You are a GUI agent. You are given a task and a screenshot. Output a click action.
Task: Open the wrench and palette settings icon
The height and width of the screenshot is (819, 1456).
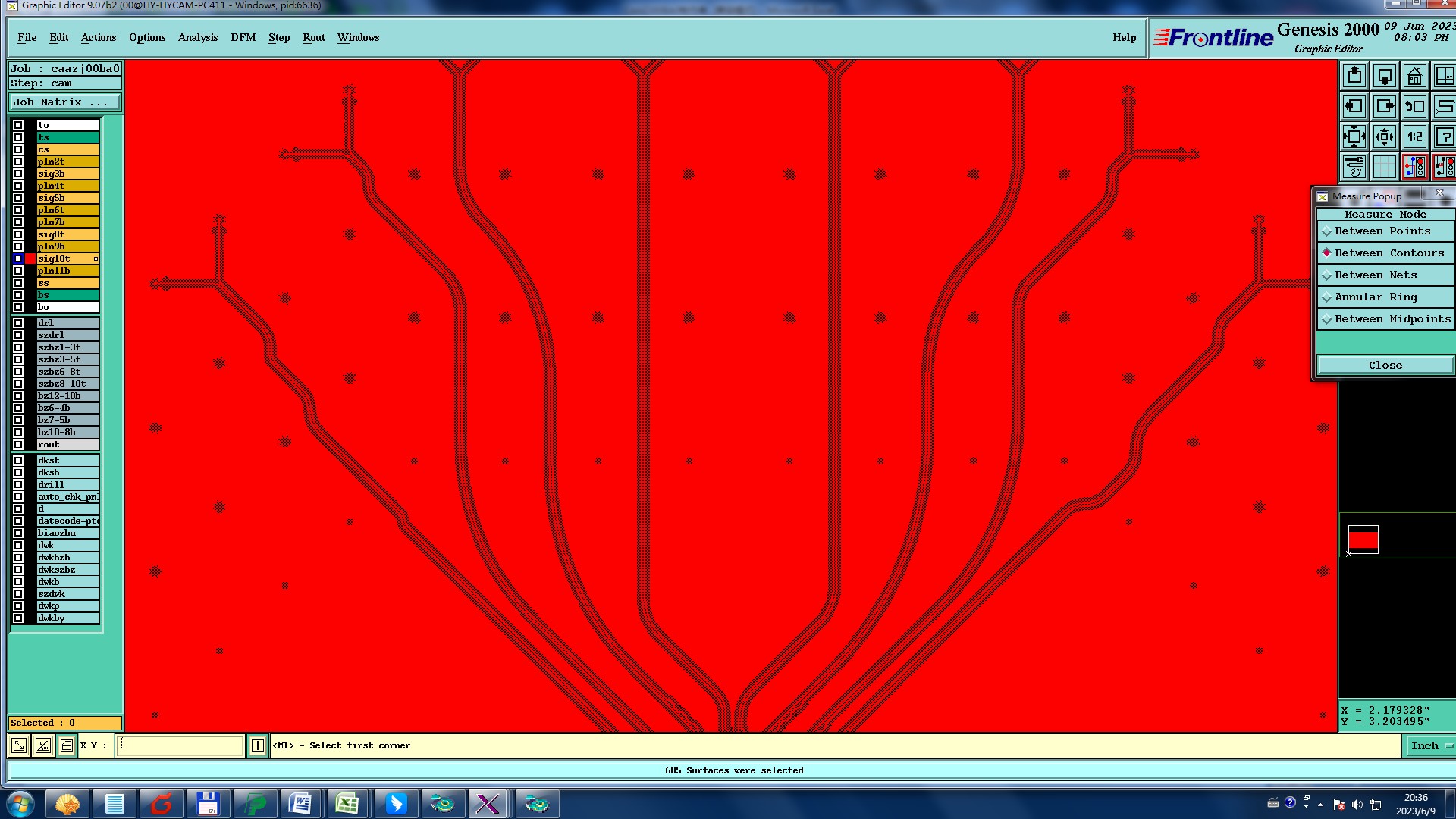tap(1354, 167)
